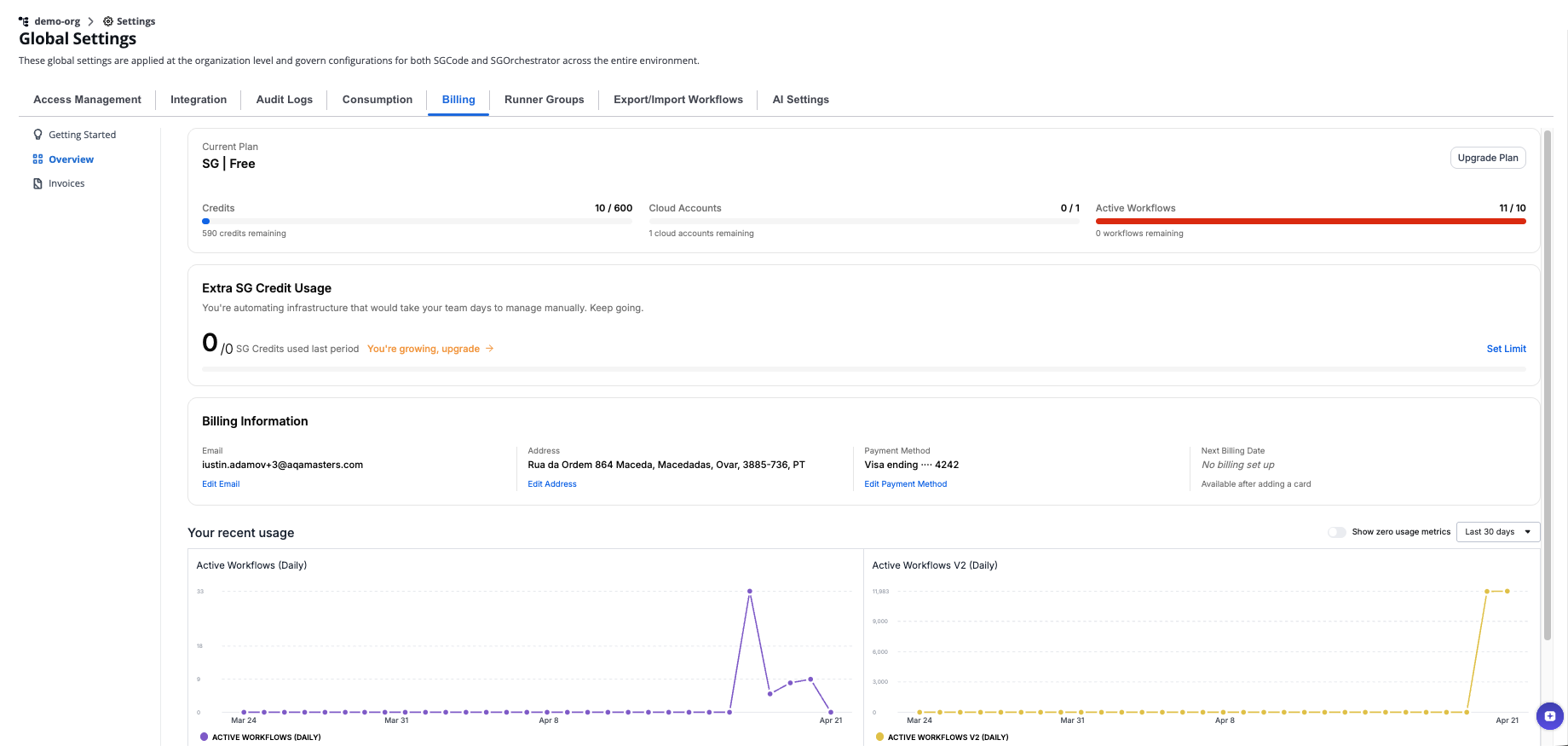The height and width of the screenshot is (746, 1568).
Task: Click the arrow icon after "You're growing, upgrade"
Action: (x=490, y=349)
